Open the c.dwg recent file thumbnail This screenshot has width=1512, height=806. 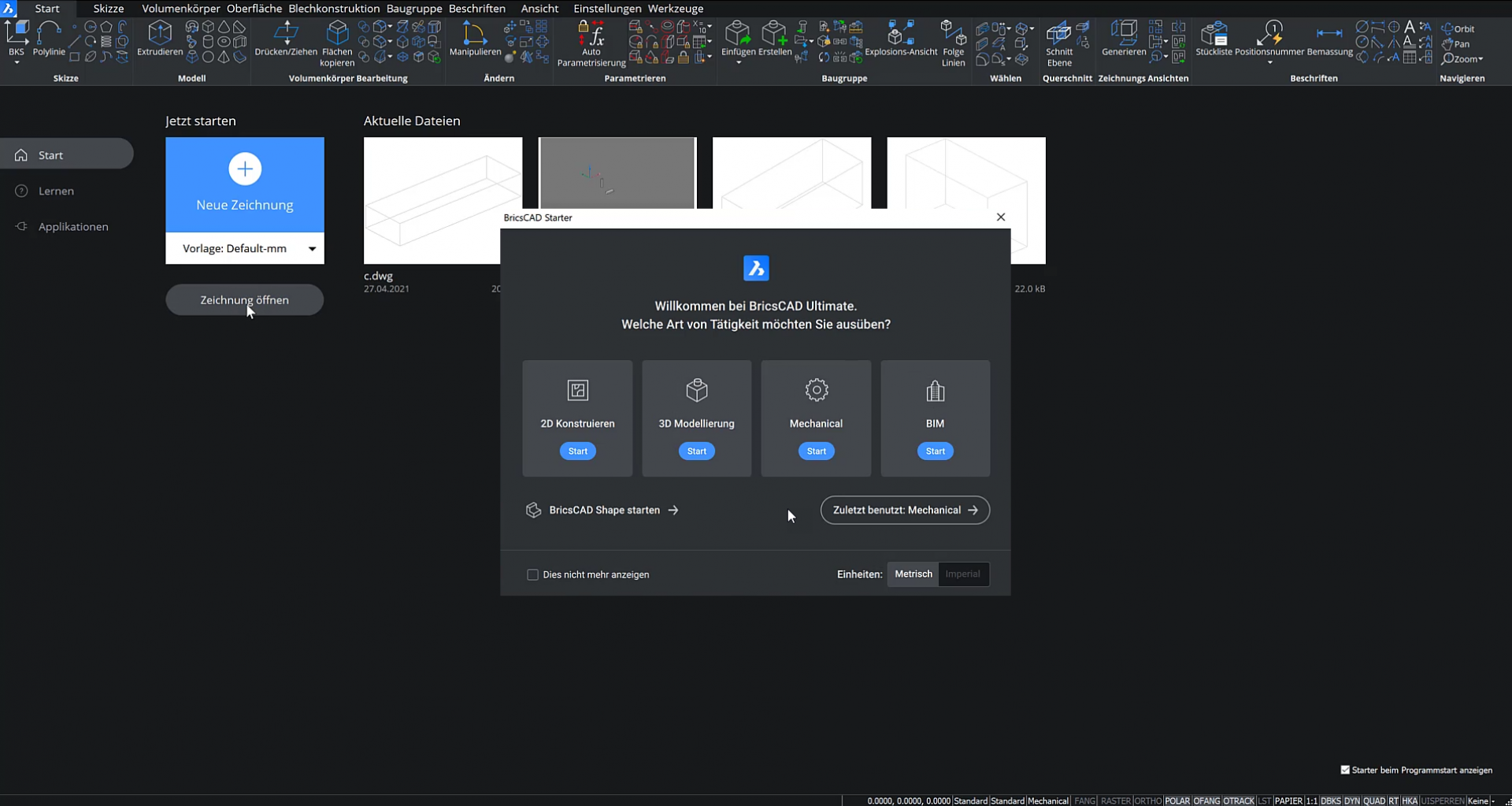point(443,200)
